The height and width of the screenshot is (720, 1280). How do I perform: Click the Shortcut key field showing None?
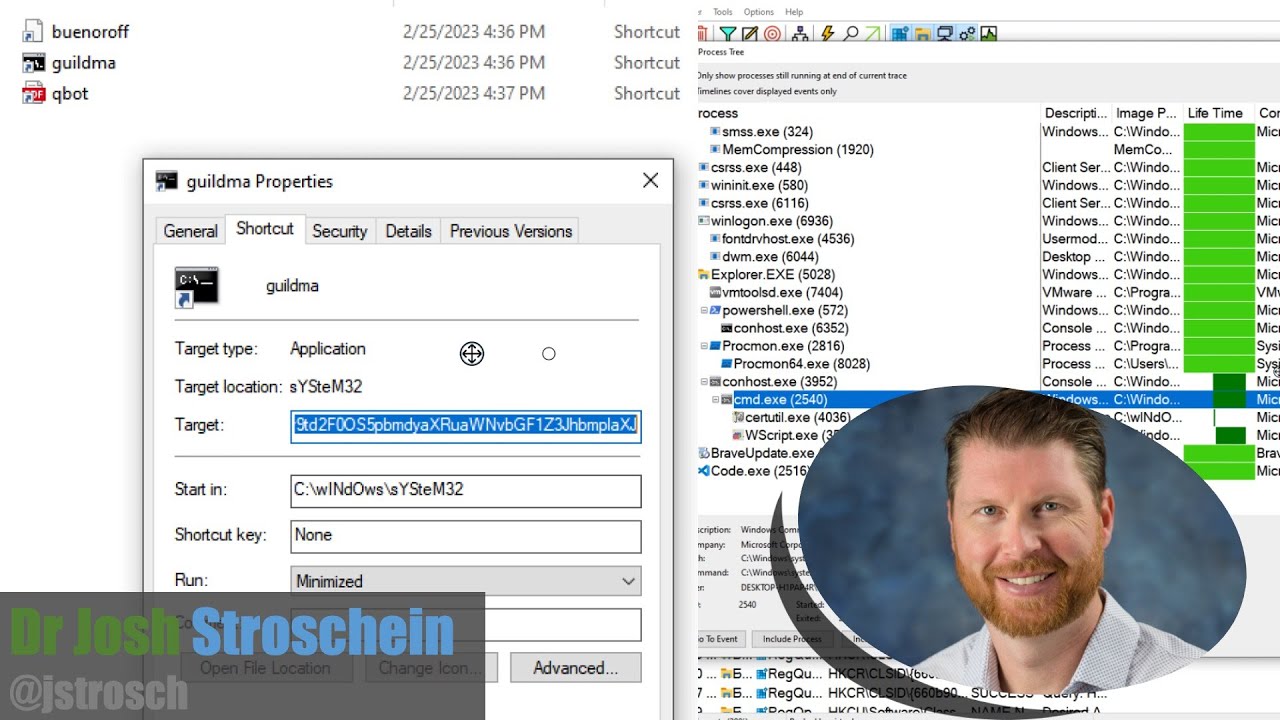tap(466, 535)
